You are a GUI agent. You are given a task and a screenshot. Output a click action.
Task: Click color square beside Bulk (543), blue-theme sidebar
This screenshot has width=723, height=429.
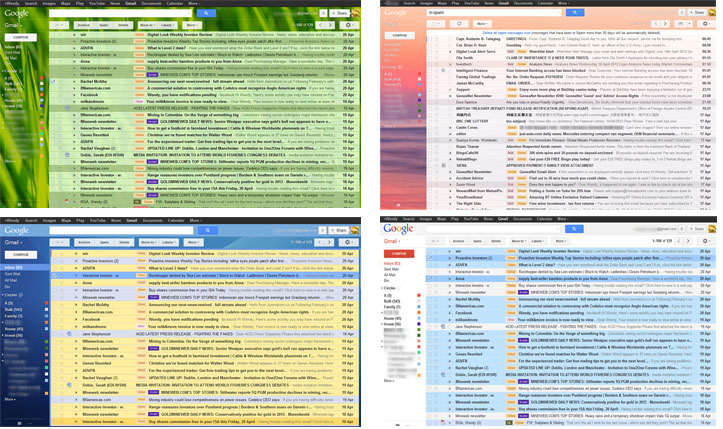[46, 310]
